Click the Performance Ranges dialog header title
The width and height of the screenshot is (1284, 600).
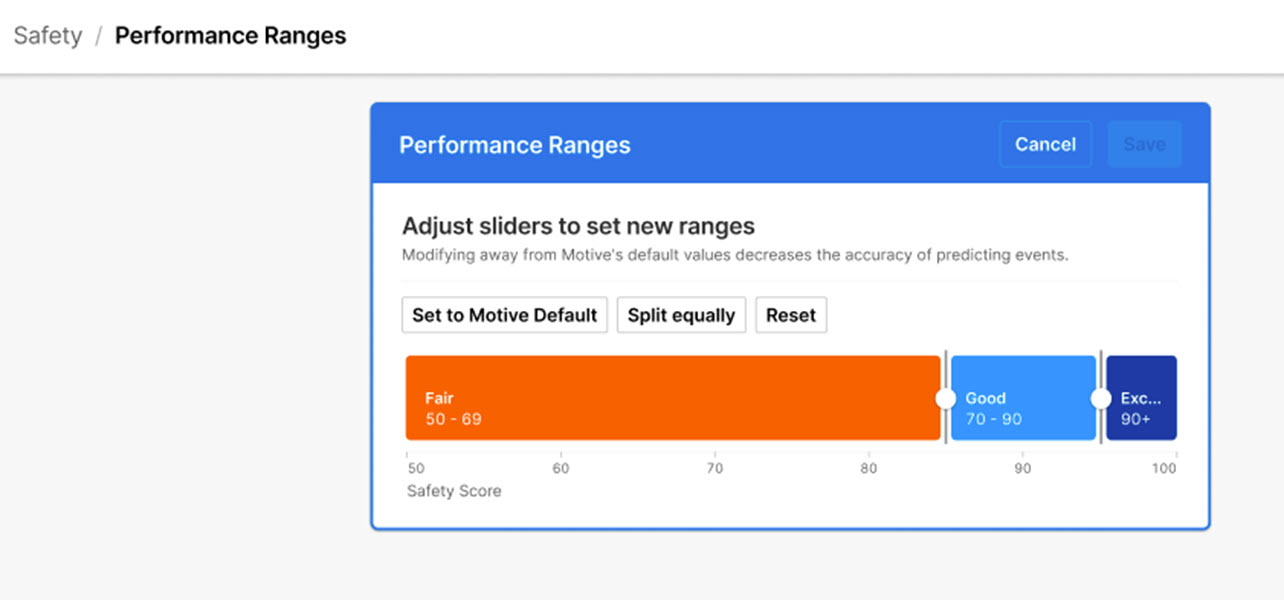(514, 145)
